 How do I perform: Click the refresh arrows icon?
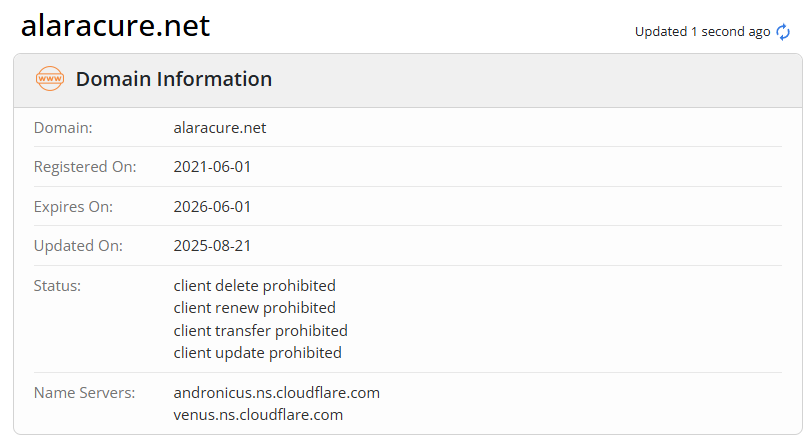pos(784,32)
